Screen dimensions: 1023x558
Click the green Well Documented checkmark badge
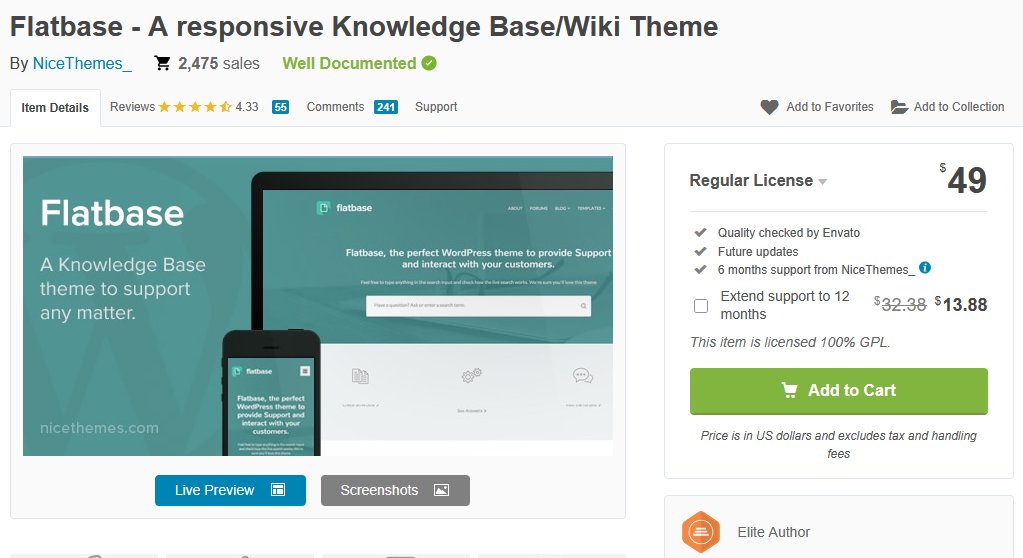point(429,63)
